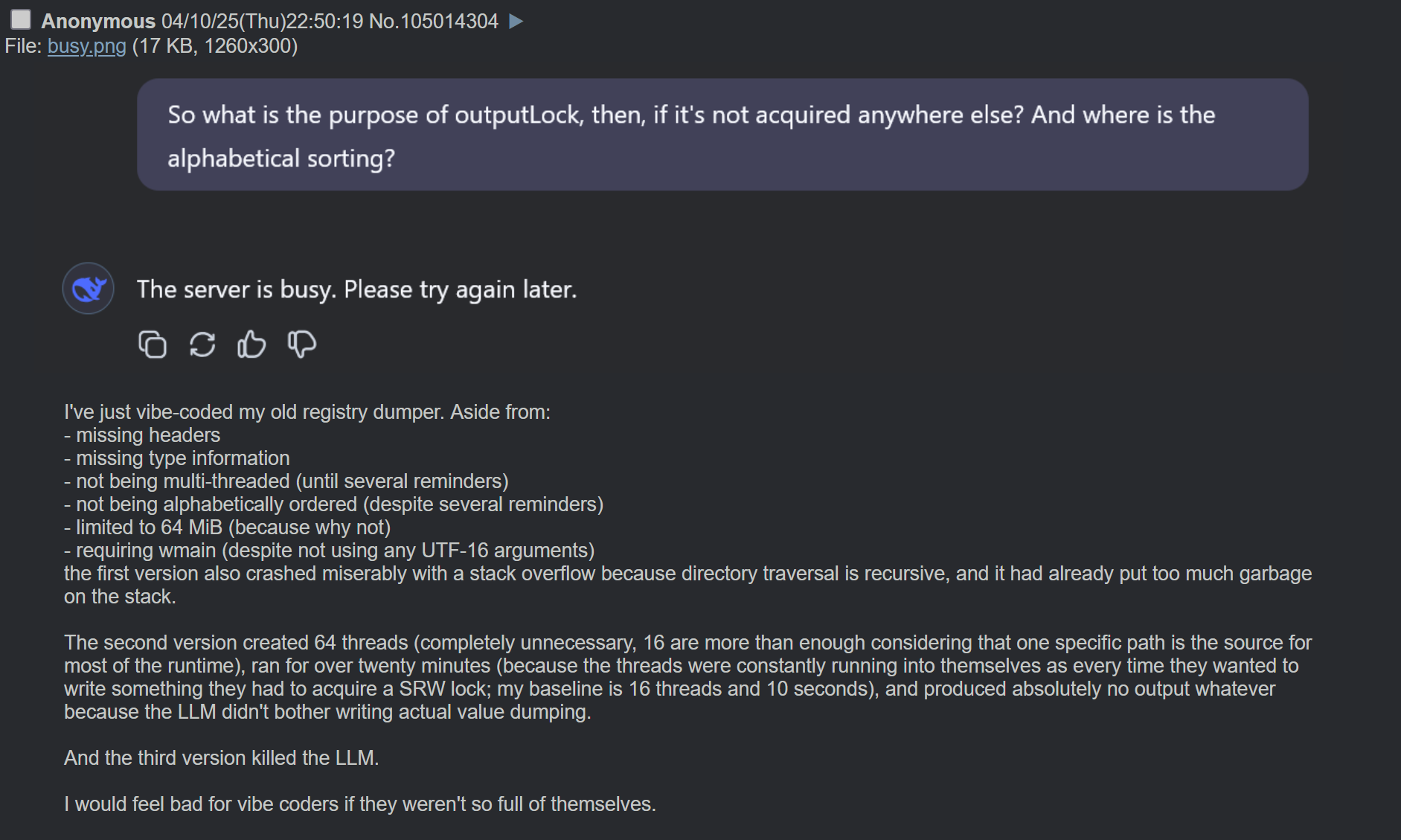
Task: Click the line 'And the third version killed the LLM'
Action: tap(222, 758)
